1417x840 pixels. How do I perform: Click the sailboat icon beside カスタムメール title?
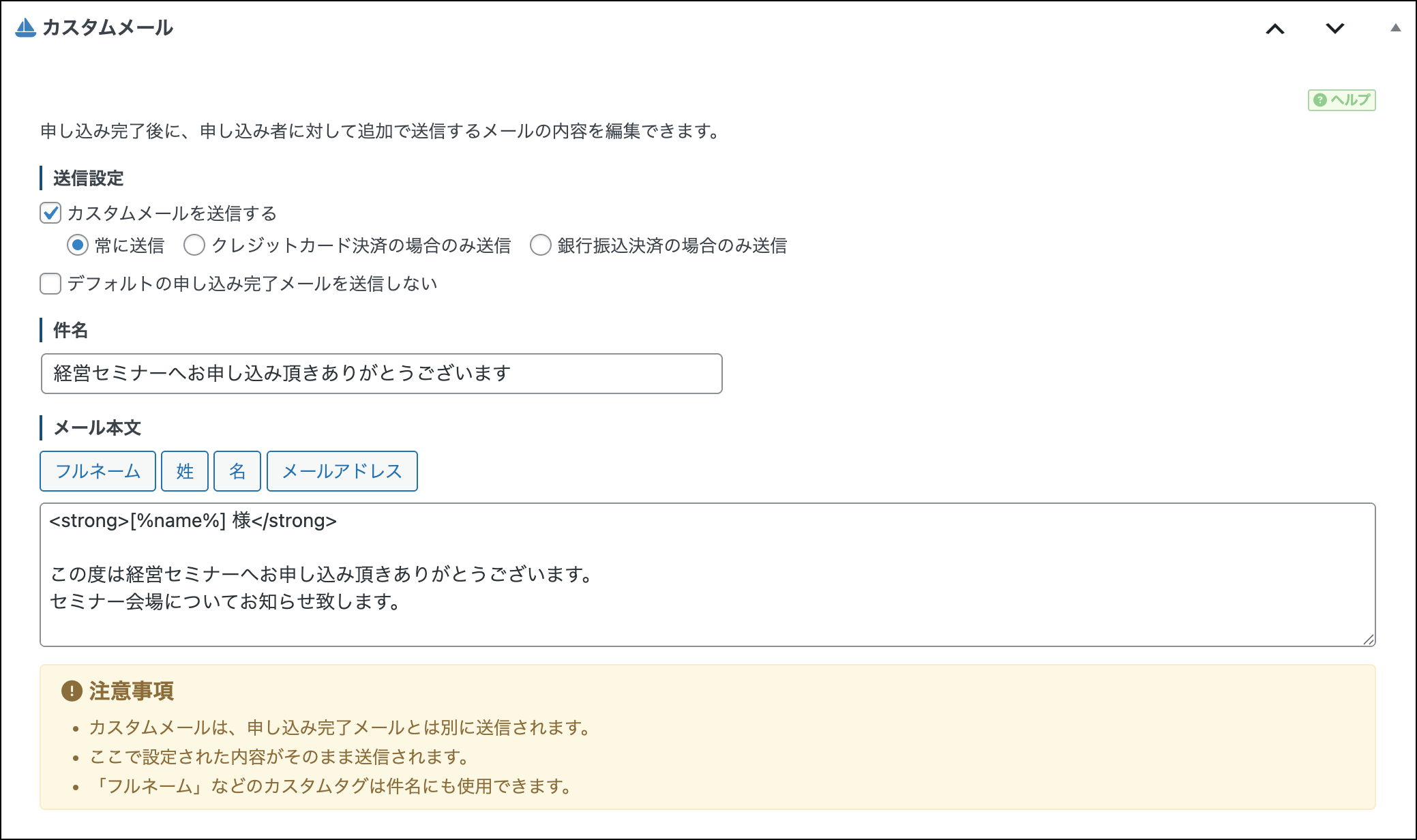[x=25, y=27]
